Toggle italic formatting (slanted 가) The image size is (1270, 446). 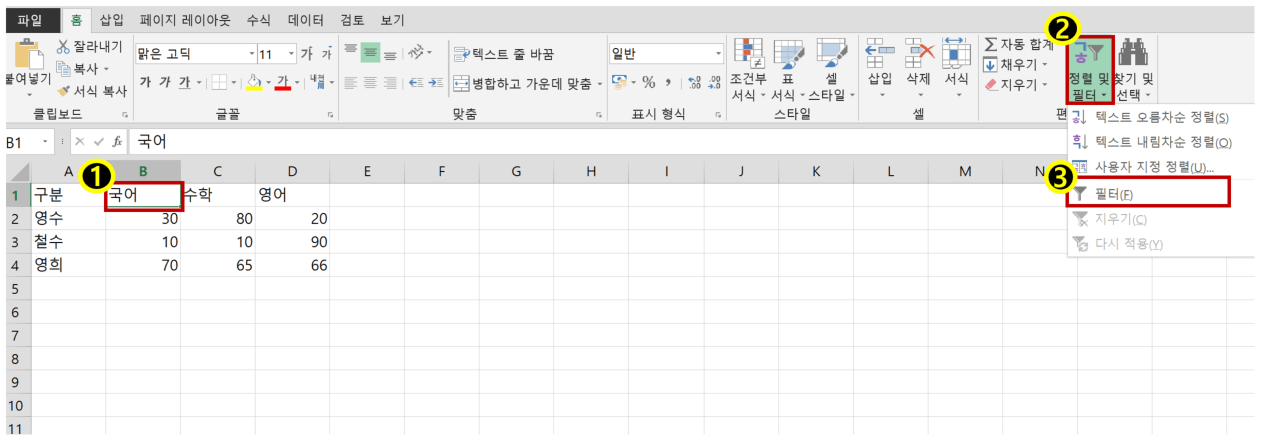click(x=164, y=82)
